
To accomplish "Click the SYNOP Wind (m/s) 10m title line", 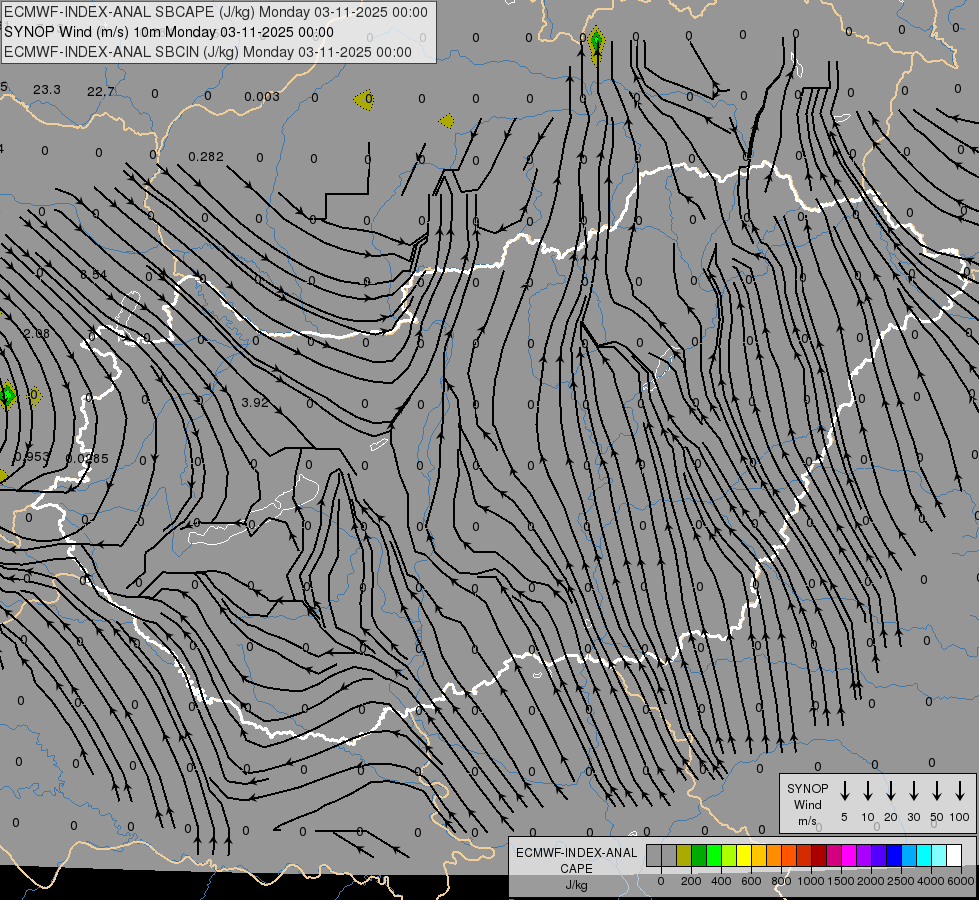I will click(x=169, y=32).
